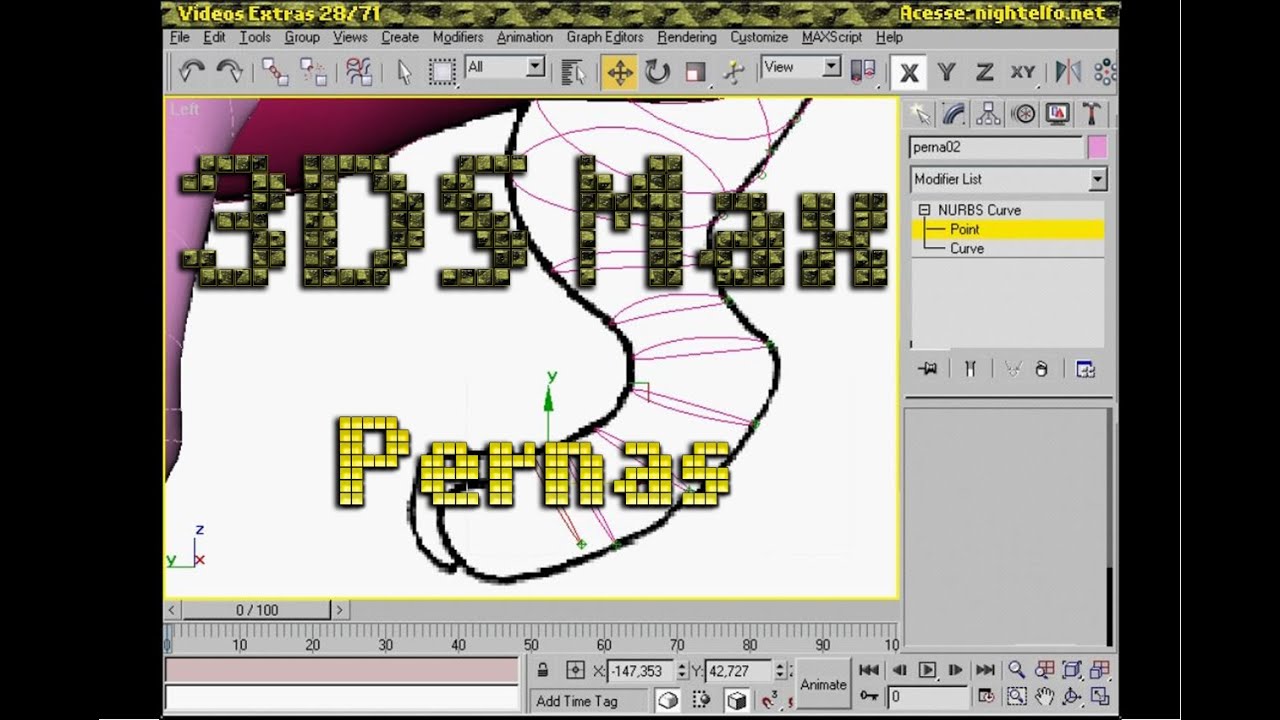Click Y coordinate spinner arrows
The image size is (1280, 720).
[780, 671]
